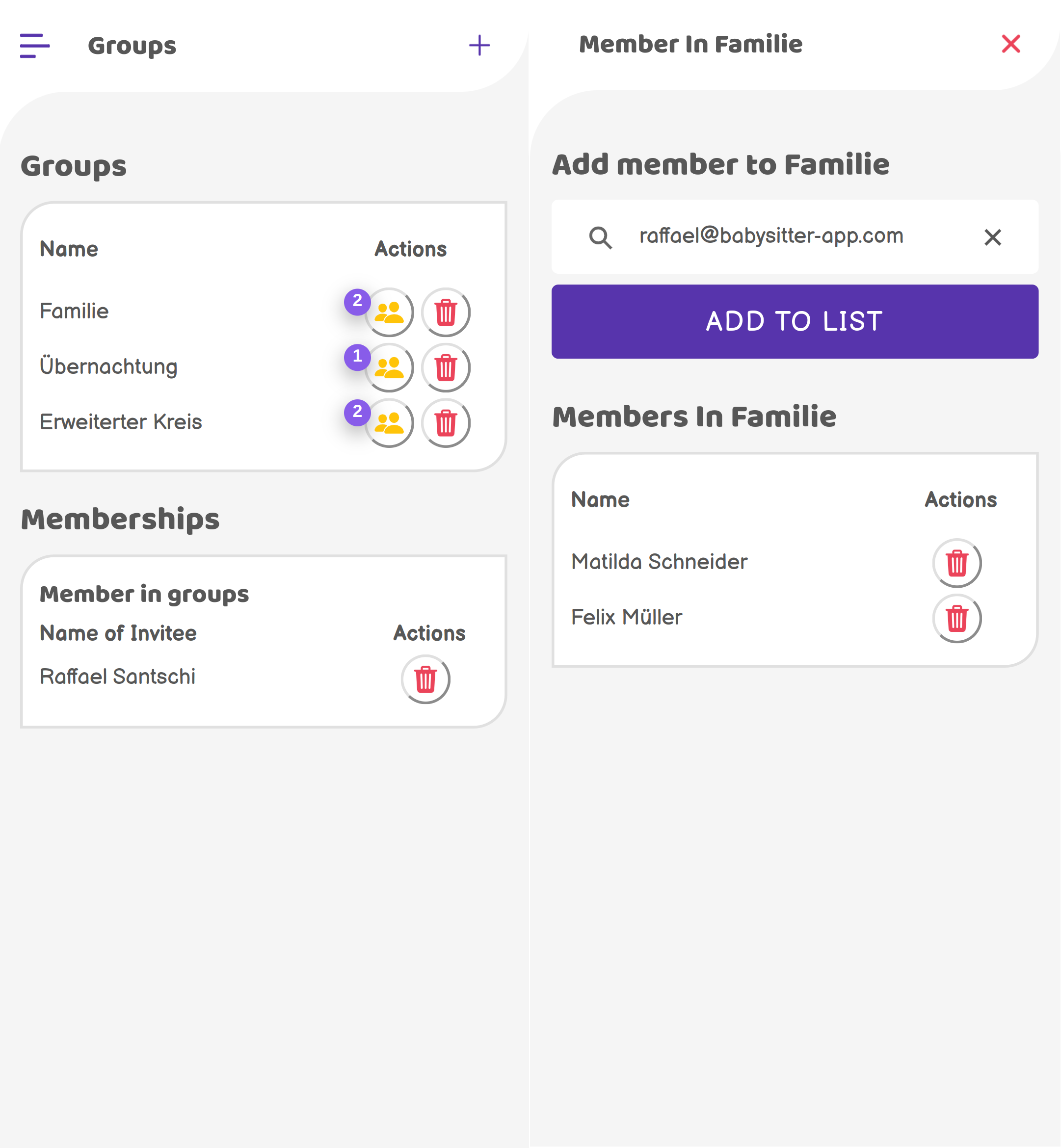Image resolution: width=1061 pixels, height=1148 pixels.
Task: Delete the Familie group
Action: 446,312
